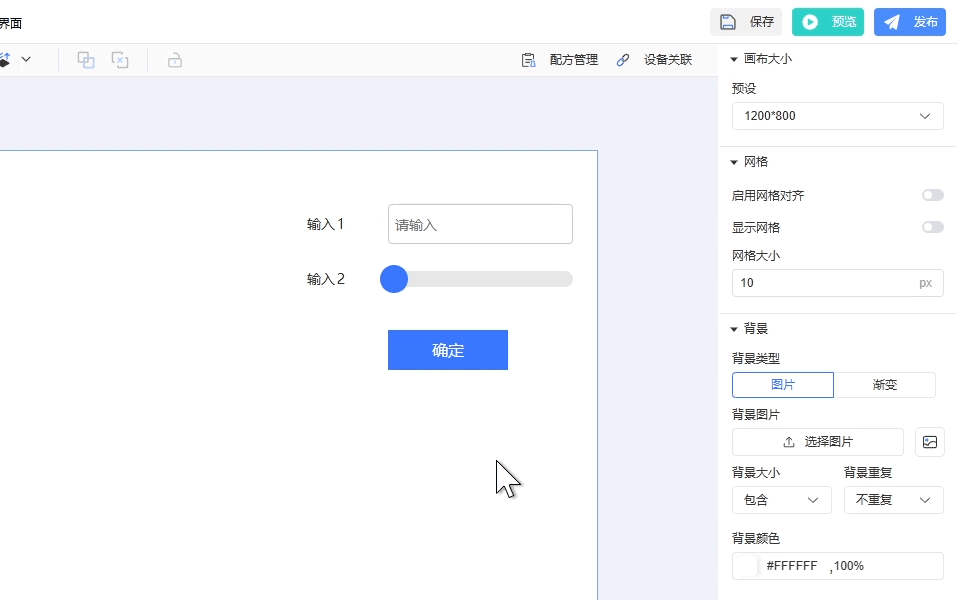Click 预览 to preview the page
958x600 pixels.
tap(828, 22)
